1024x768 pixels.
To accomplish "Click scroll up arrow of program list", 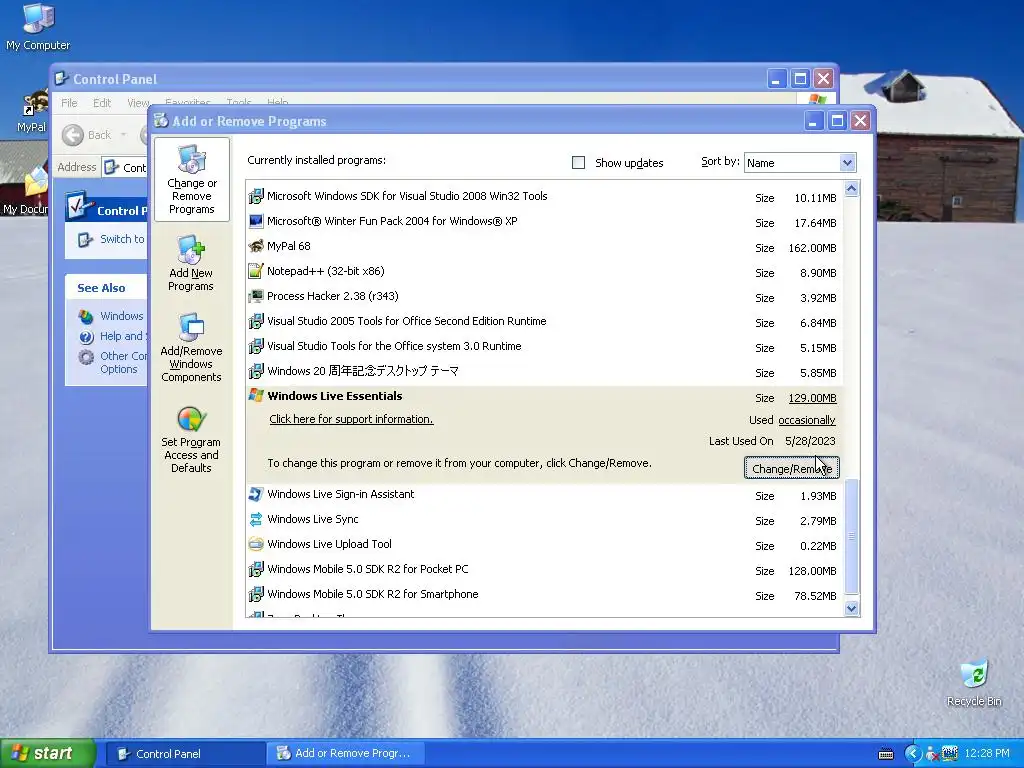I will point(852,189).
